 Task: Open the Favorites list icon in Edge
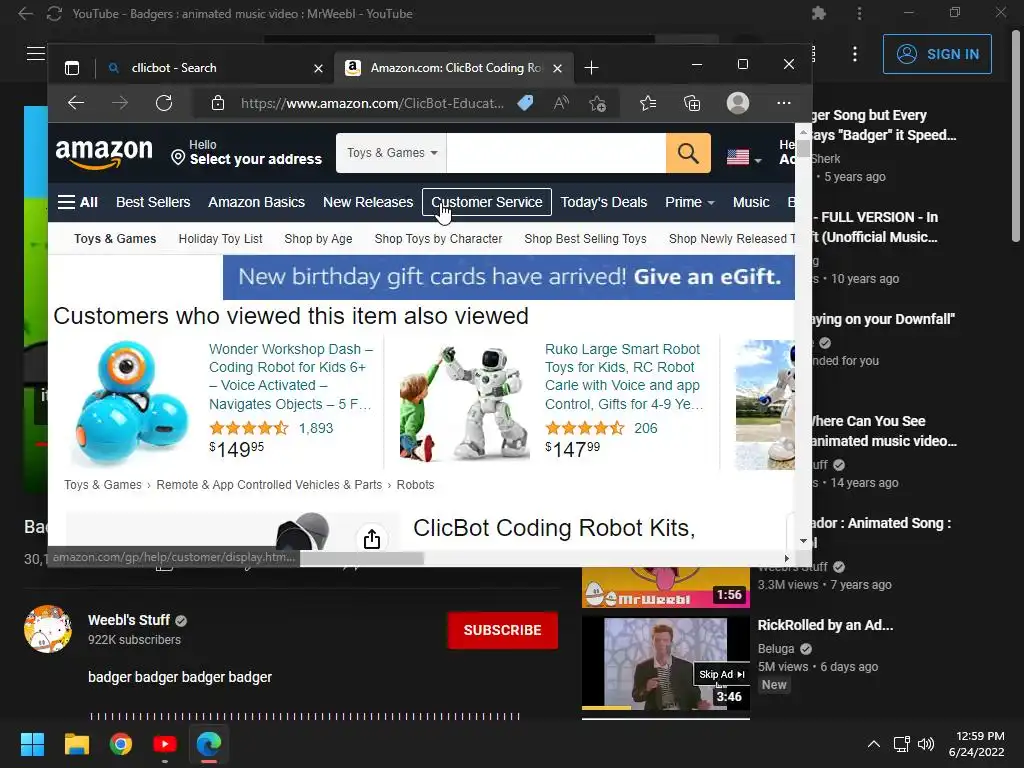pos(648,103)
